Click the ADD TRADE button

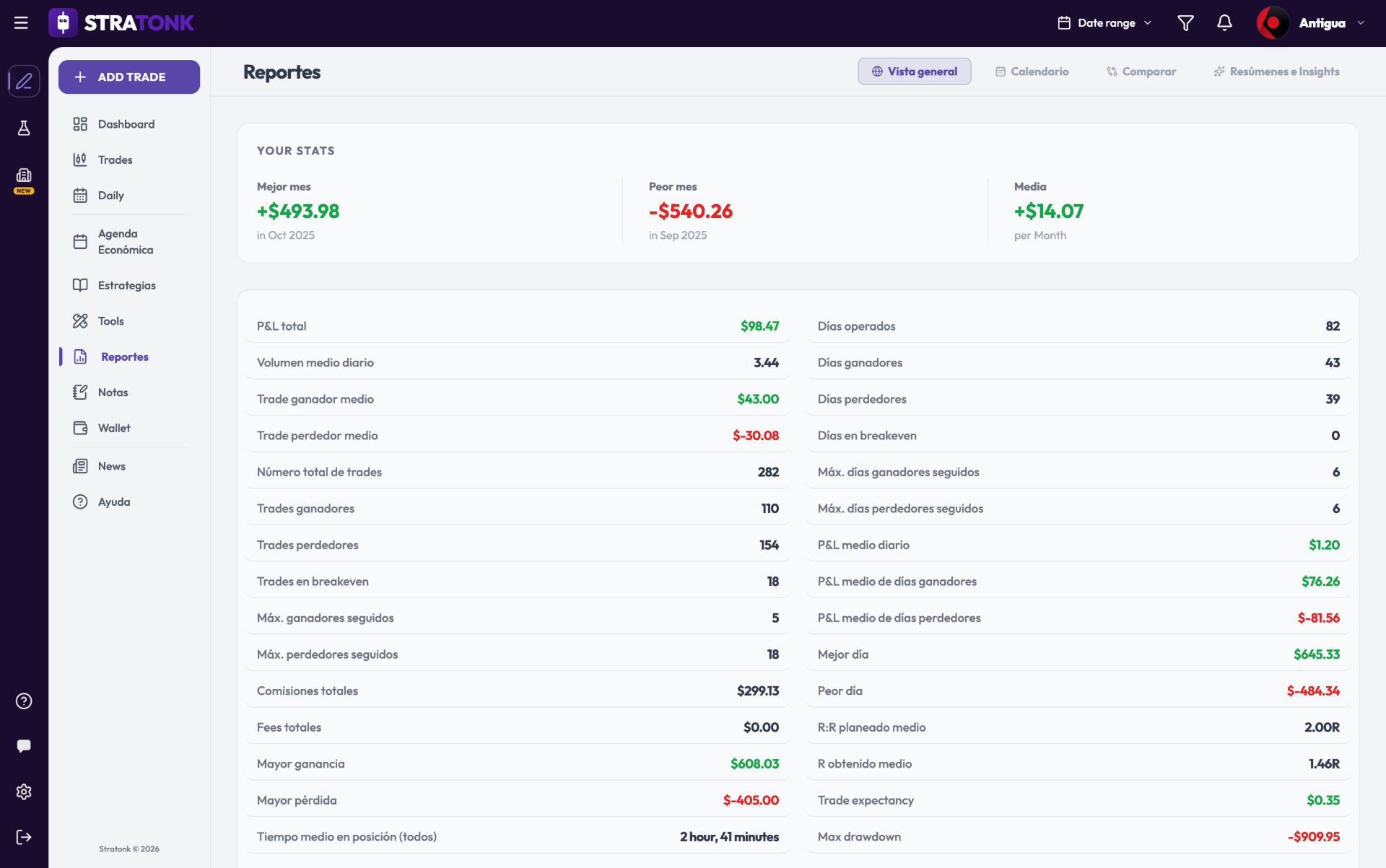pyautogui.click(x=129, y=76)
